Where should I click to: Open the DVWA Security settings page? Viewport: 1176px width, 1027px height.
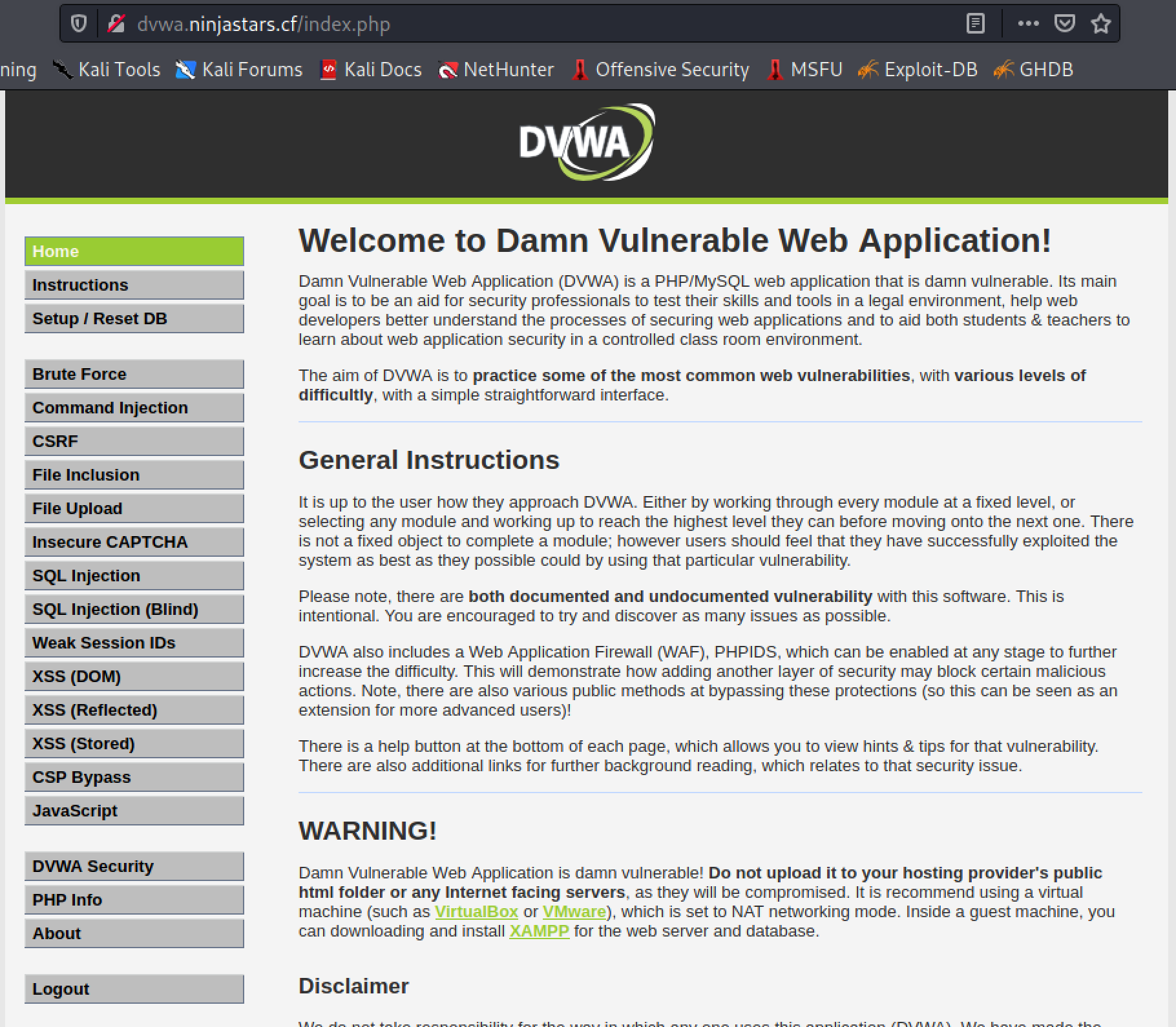click(134, 866)
